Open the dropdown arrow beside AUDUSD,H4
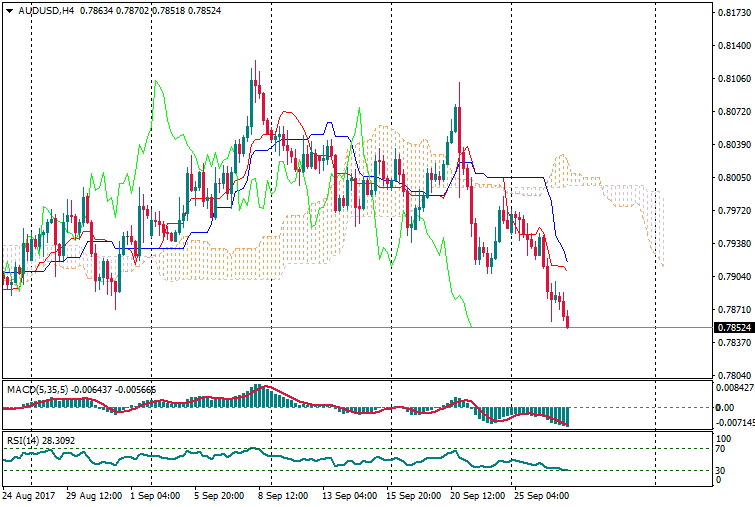The height and width of the screenshot is (507, 755). click(x=9, y=11)
